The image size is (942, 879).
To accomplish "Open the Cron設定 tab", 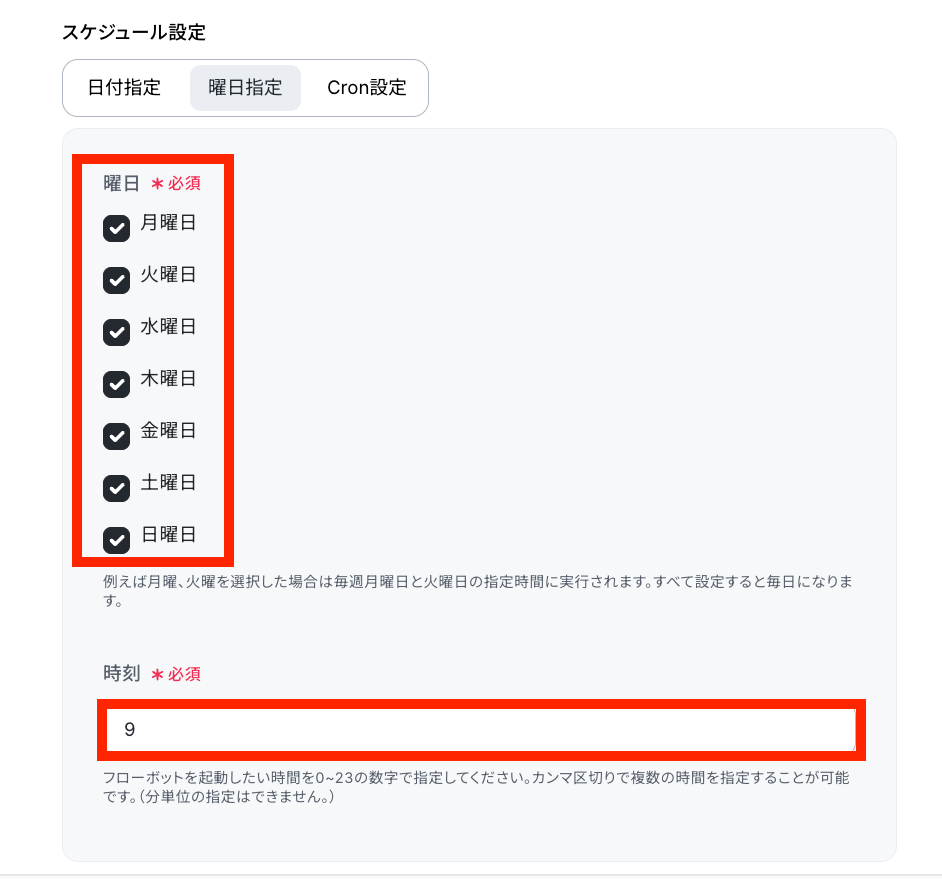I will 366,88.
